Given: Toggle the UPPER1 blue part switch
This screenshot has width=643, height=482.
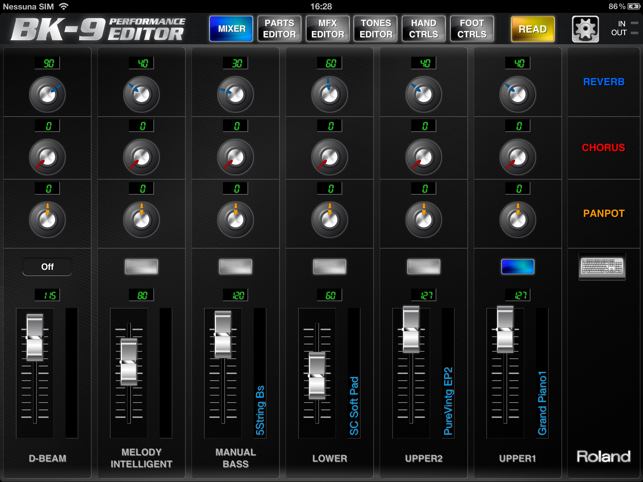Looking at the screenshot, I should (x=517, y=267).
